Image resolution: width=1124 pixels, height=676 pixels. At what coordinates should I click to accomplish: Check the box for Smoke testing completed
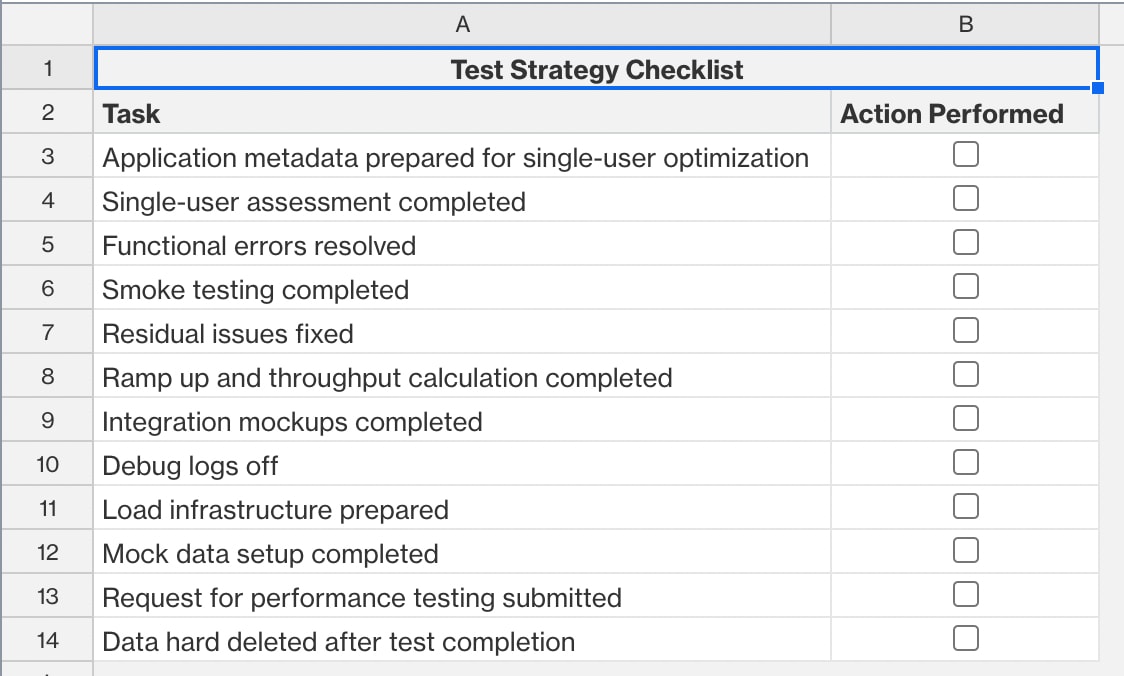[965, 286]
